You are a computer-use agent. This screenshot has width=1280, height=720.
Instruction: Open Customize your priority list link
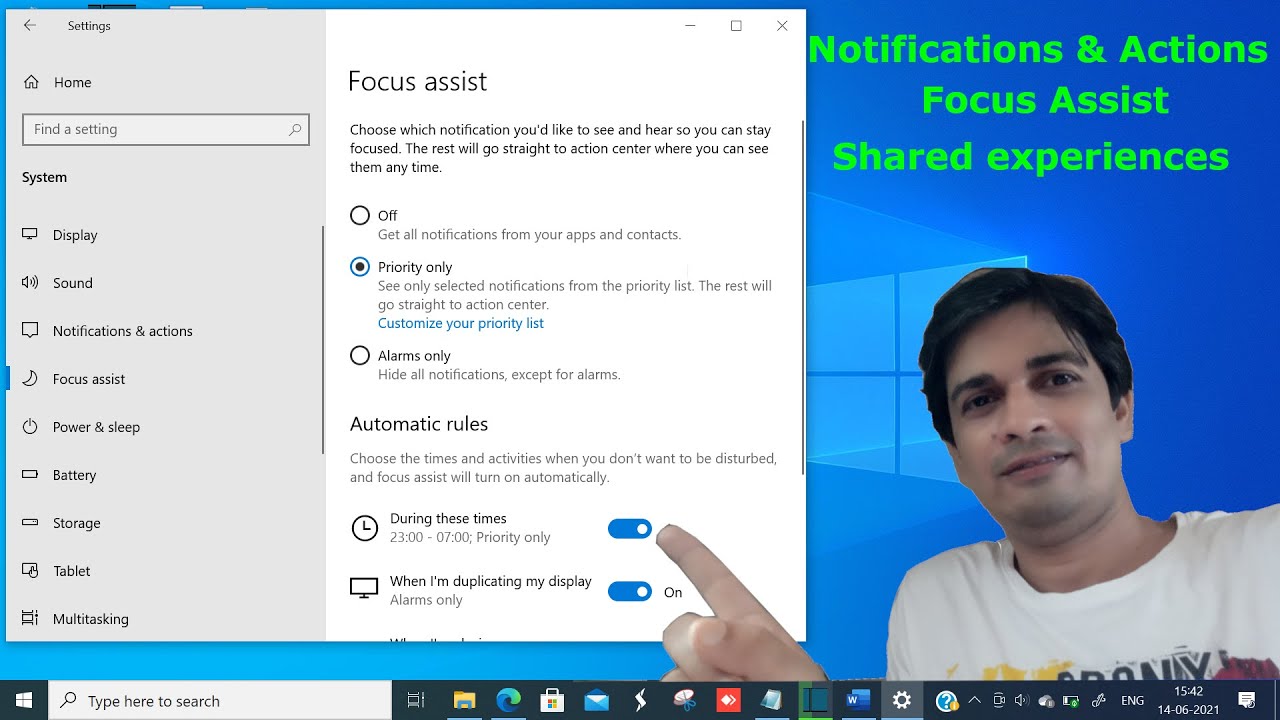coord(461,323)
